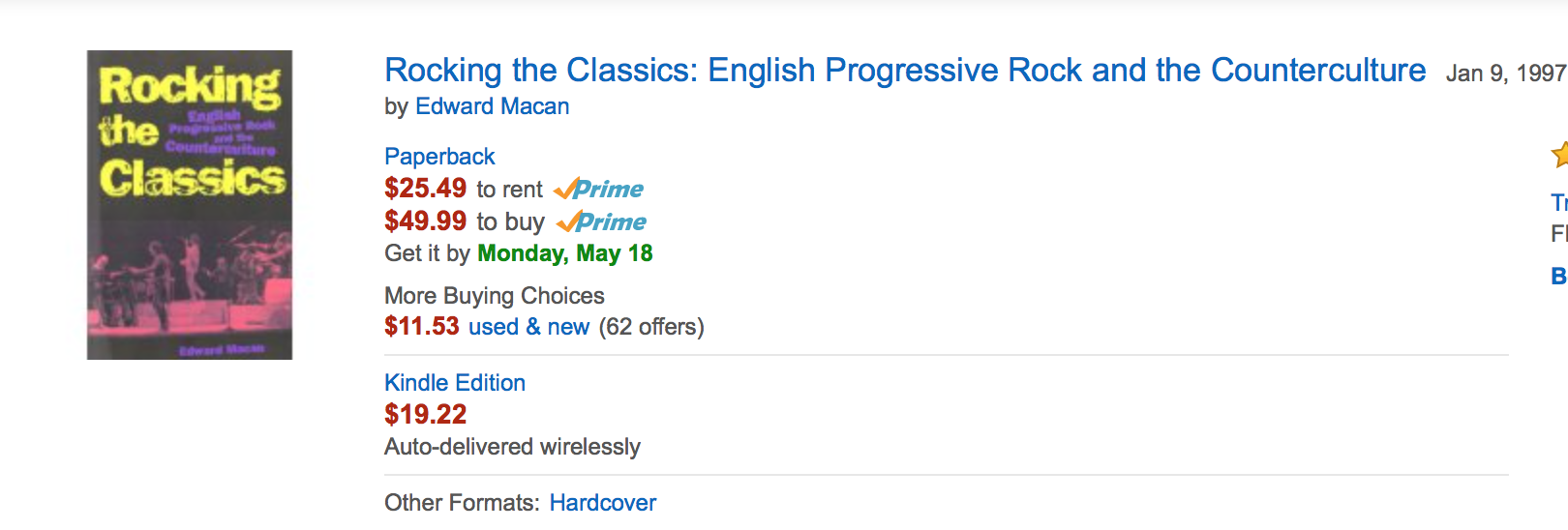Open the Rocking the Classics cover image
Screen dimensions: 1568x530
pos(190,205)
